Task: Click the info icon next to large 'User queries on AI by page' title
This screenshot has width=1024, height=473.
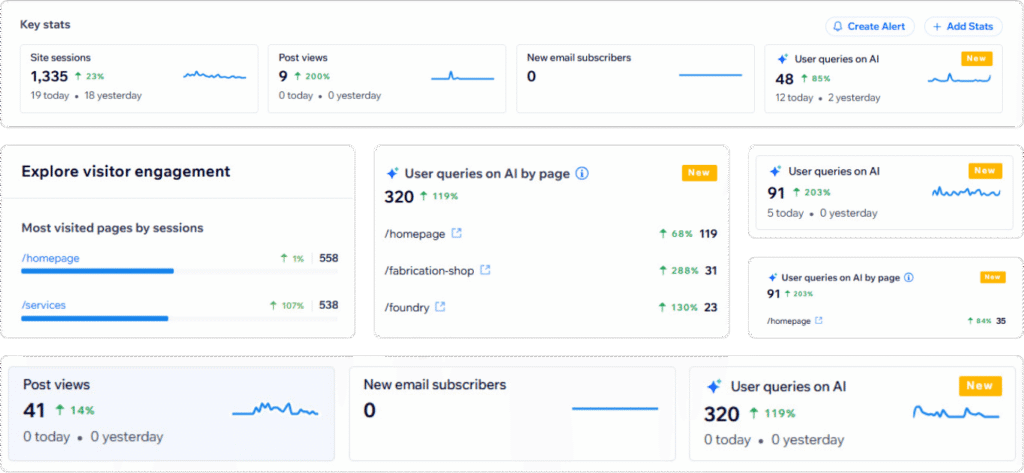Action: pyautogui.click(x=582, y=173)
